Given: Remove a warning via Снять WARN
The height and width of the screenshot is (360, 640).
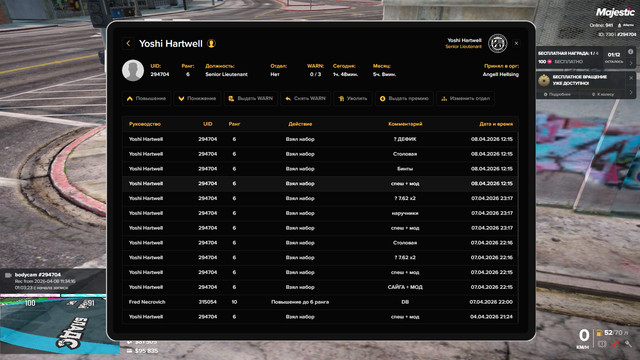Looking at the screenshot, I should tap(305, 98).
